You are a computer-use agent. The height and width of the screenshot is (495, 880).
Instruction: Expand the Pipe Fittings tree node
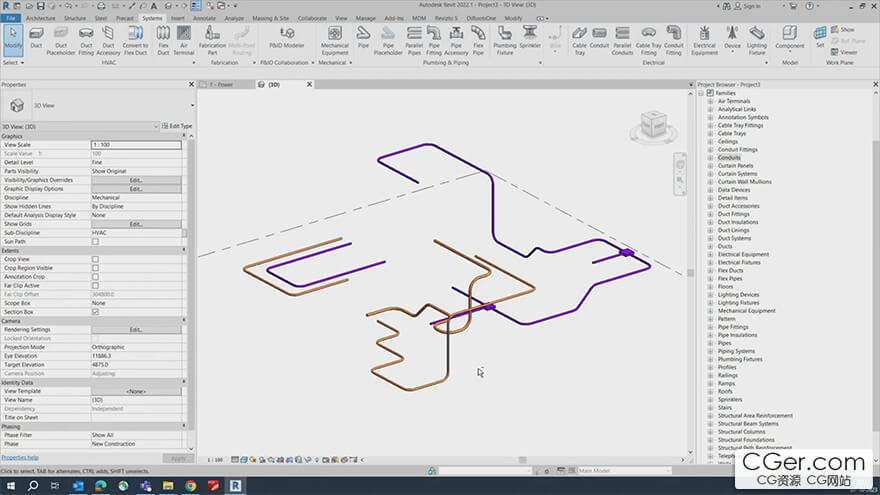pos(710,327)
